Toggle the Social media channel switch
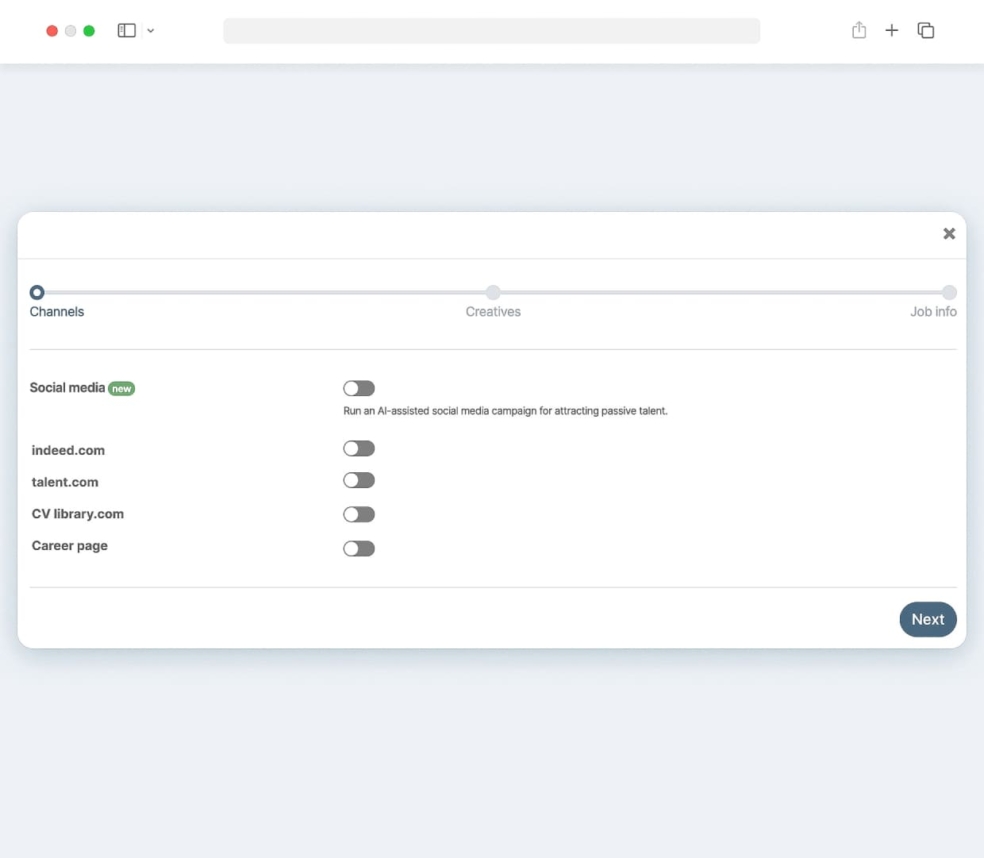This screenshot has width=984, height=858. (359, 389)
